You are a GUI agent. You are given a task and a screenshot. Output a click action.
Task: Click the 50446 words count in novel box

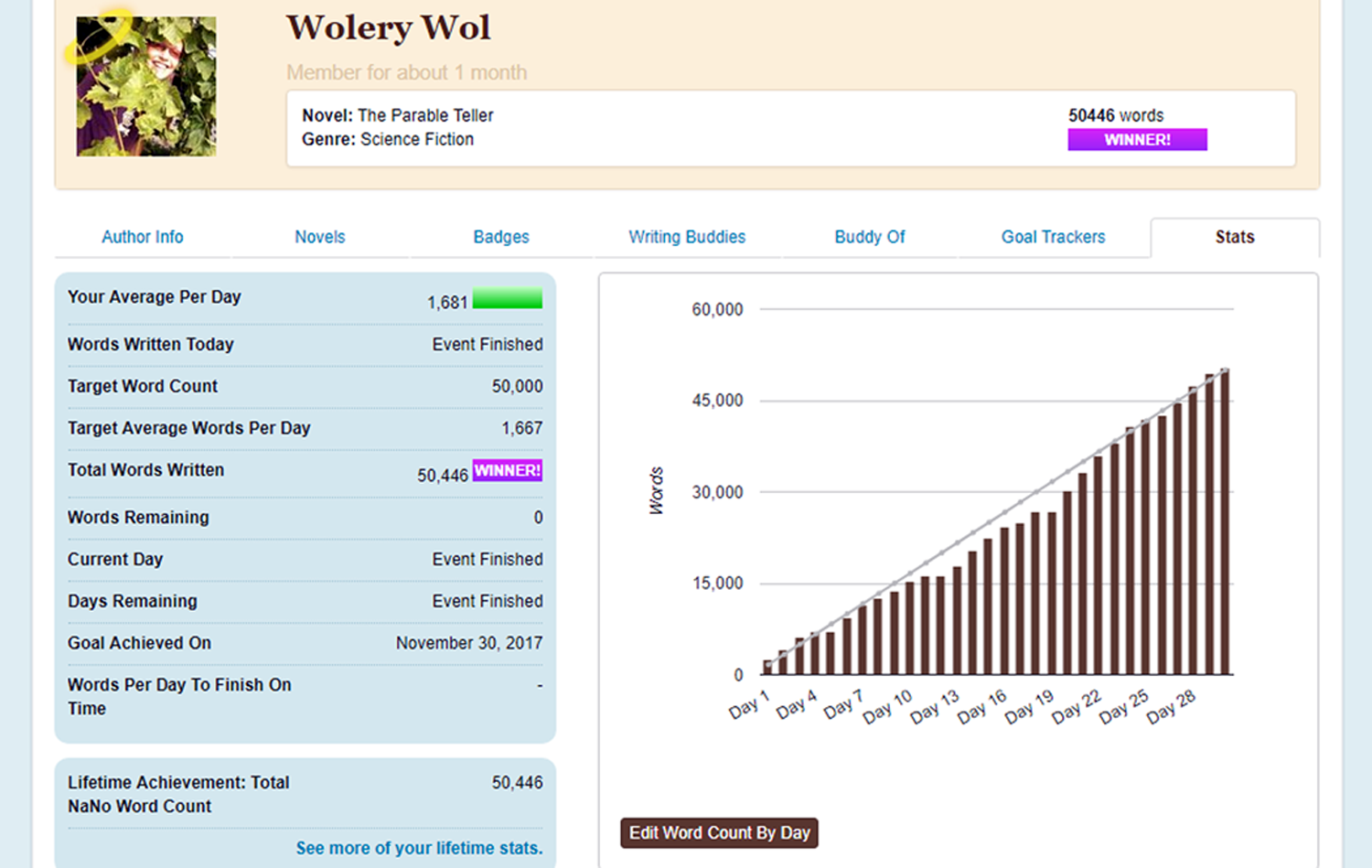[x=1115, y=115]
